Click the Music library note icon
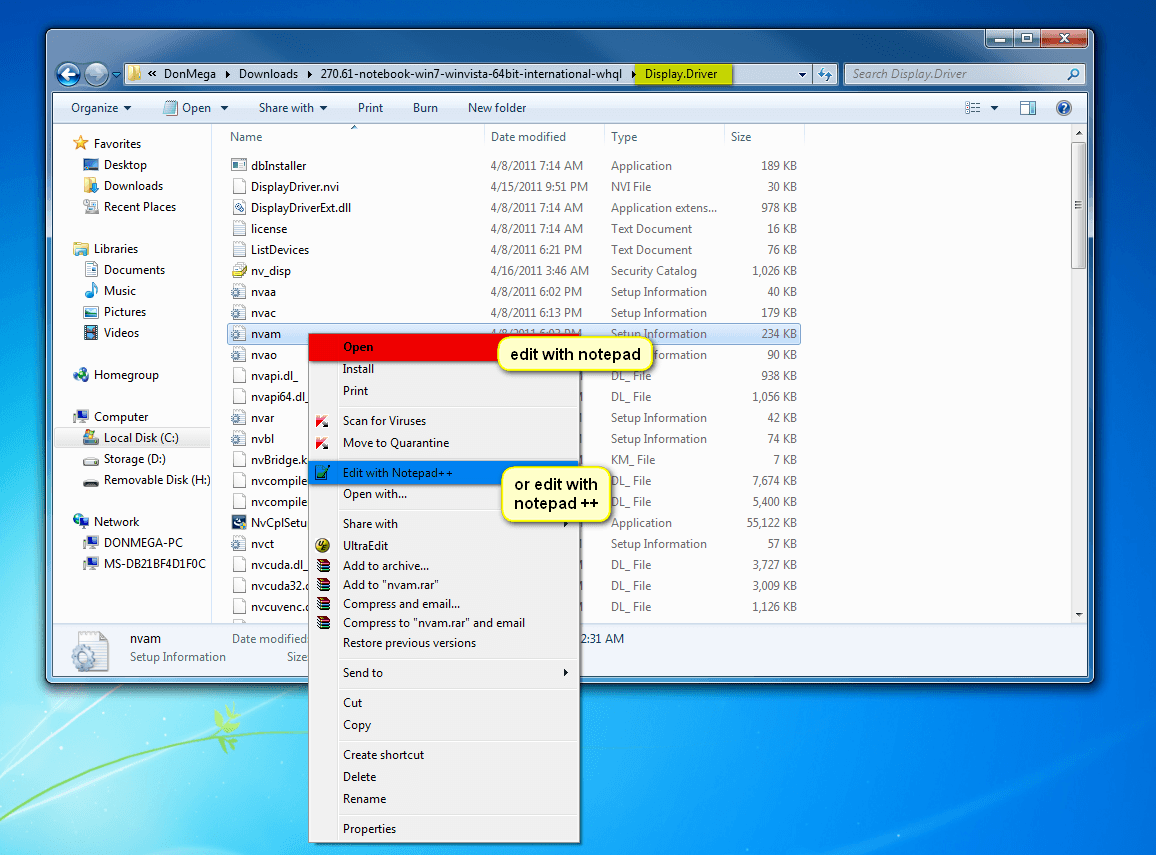The width and height of the screenshot is (1156, 855). click(x=91, y=290)
